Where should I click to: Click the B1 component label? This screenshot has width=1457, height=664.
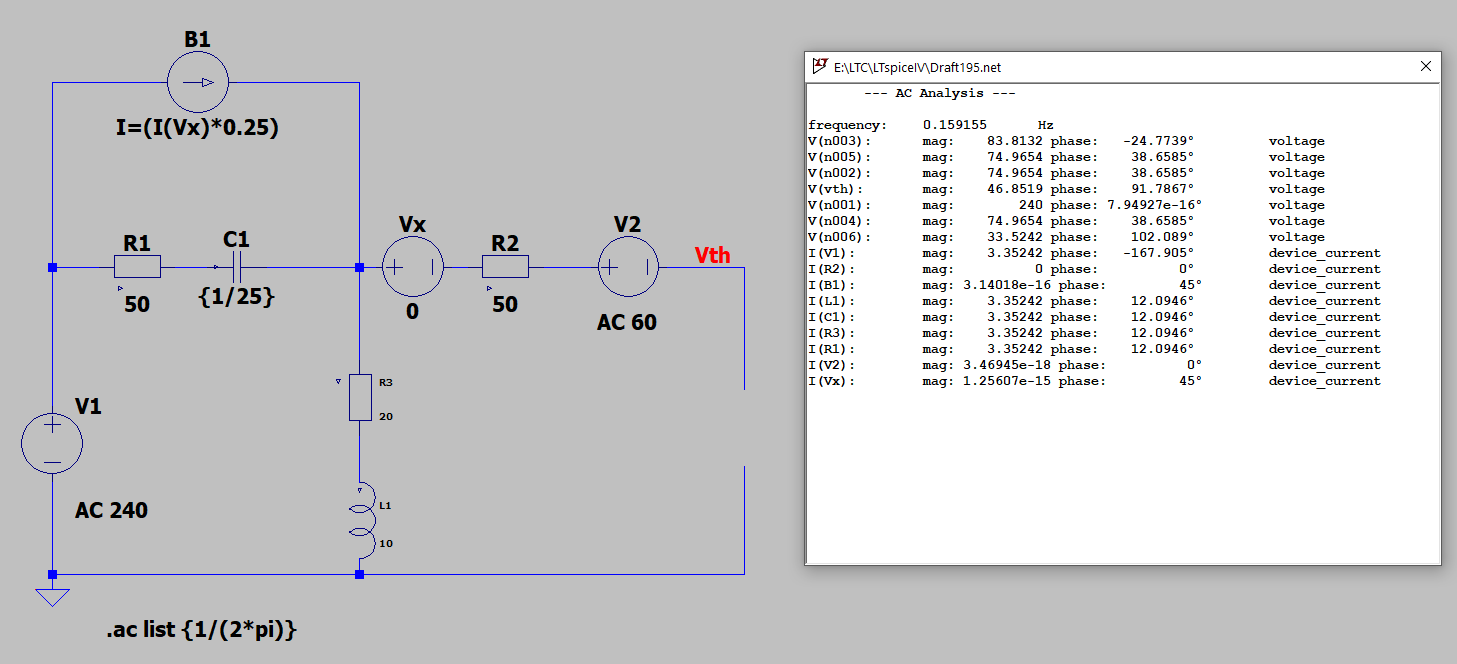pyautogui.click(x=197, y=39)
